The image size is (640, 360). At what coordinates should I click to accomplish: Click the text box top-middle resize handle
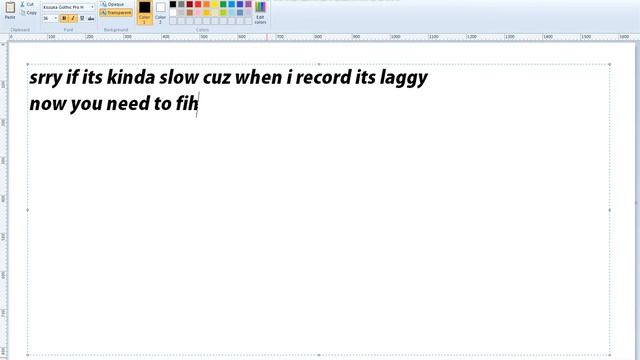[x=319, y=64]
